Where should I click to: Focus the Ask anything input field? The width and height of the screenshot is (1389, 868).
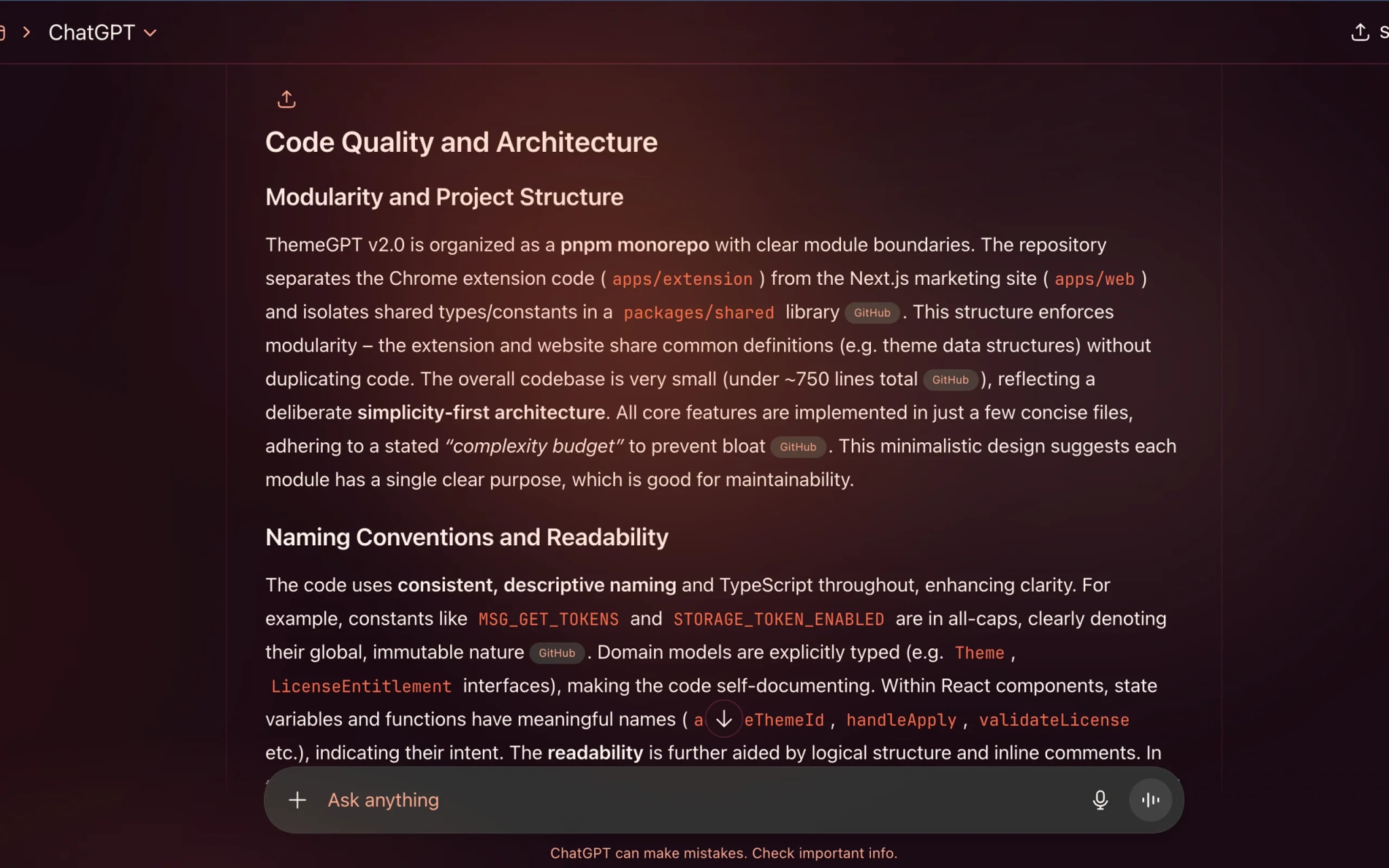coord(678,800)
